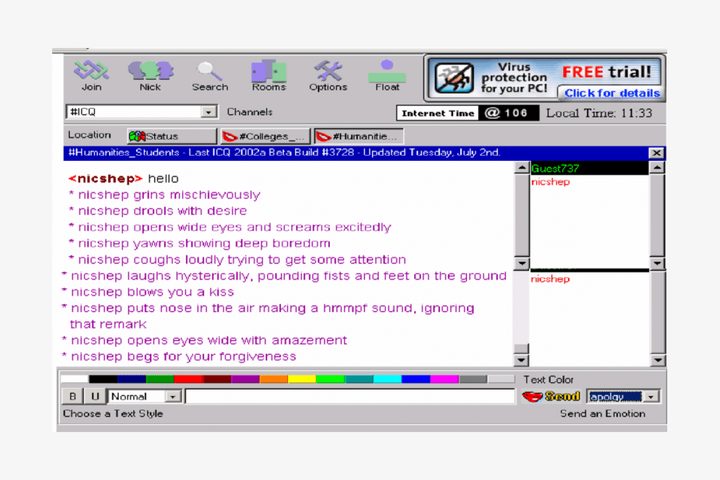Pick the orange text color swatch

274,379
